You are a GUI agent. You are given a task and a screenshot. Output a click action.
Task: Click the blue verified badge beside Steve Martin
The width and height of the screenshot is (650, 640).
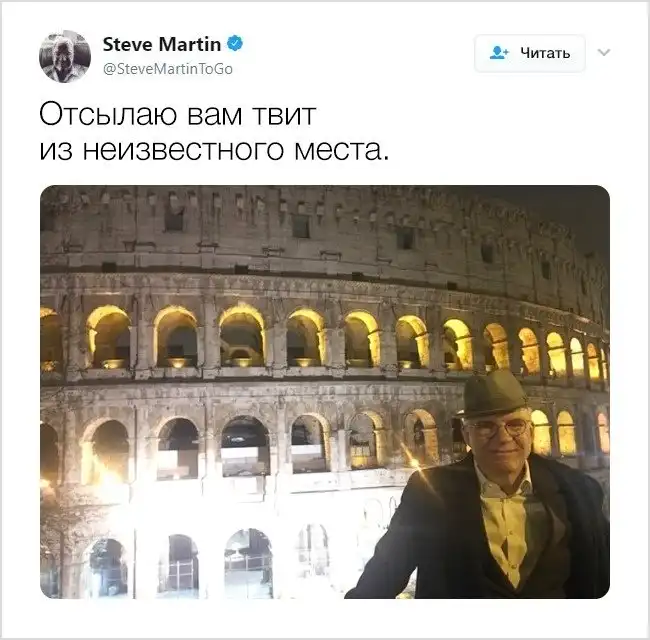click(235, 43)
